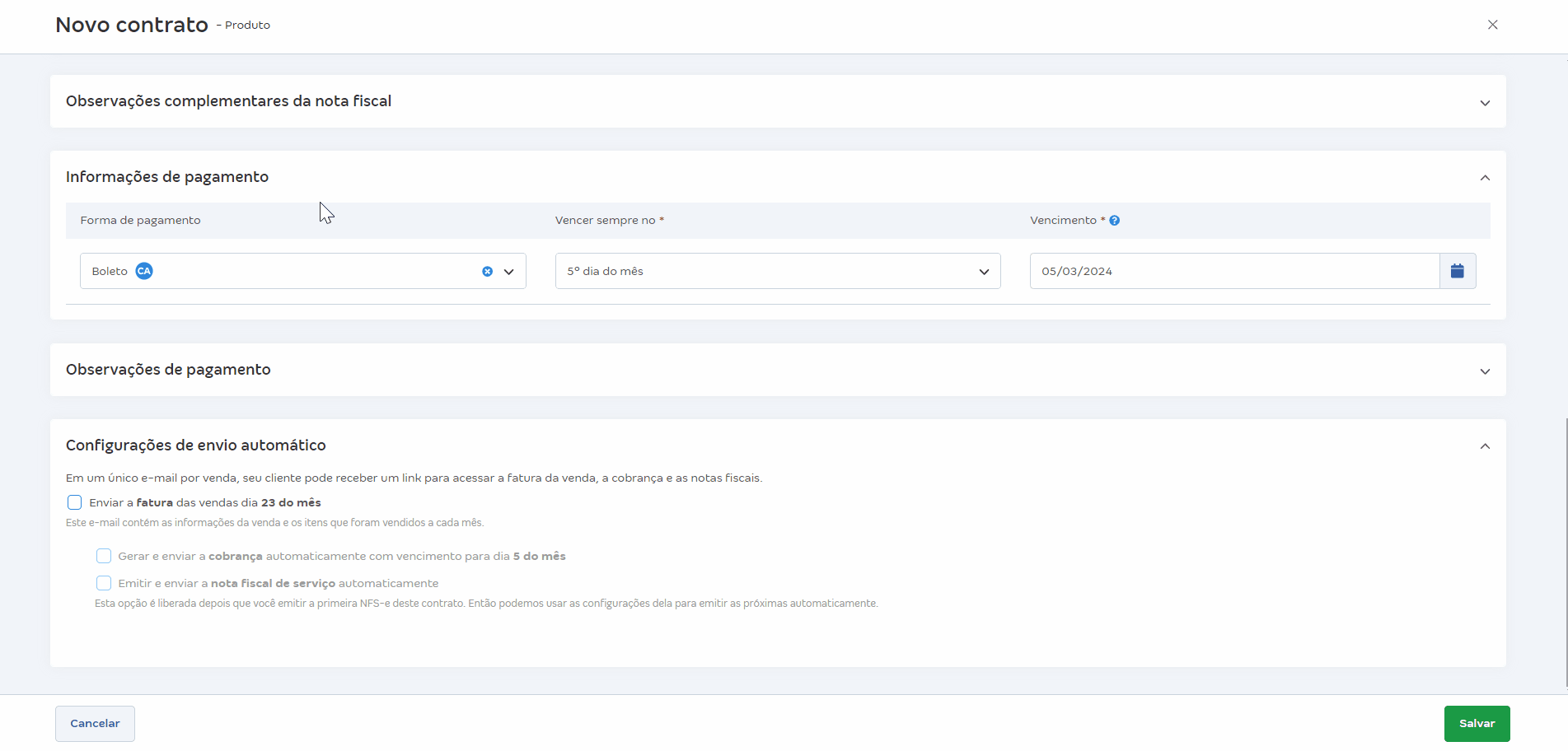Open the Vencimento calendar date picker
The width and height of the screenshot is (1568, 751).
(1457, 271)
